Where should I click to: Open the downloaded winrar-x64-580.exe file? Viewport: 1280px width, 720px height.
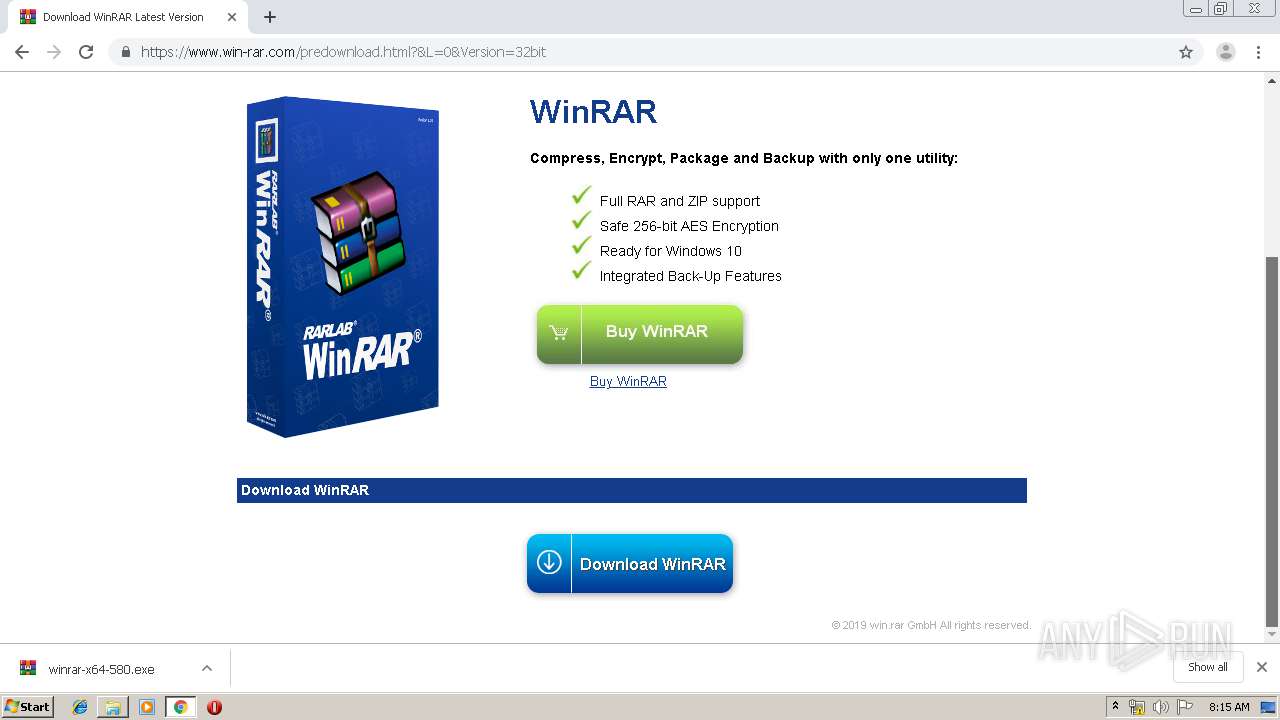click(101, 669)
